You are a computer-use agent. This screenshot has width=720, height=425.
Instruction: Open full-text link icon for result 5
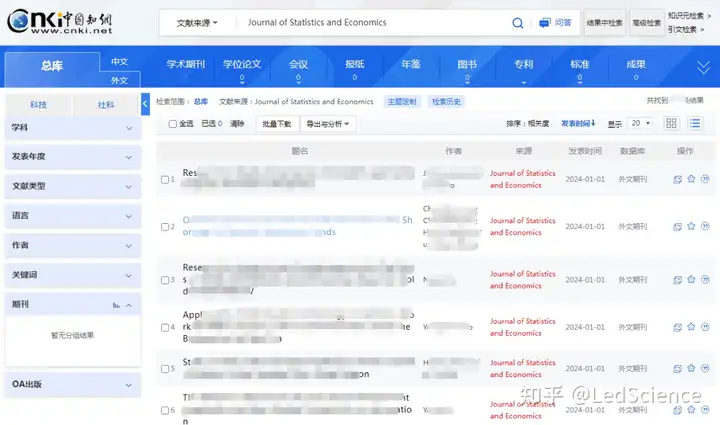click(677, 369)
